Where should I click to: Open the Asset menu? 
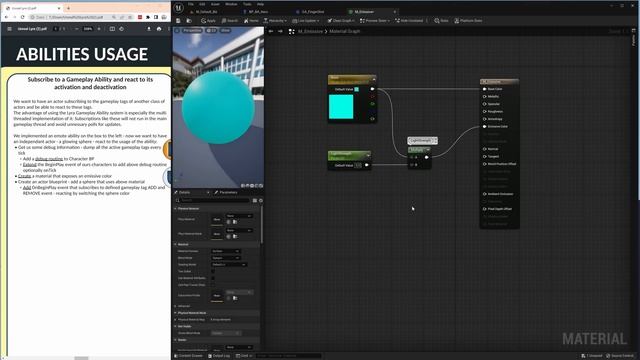(x=215, y=4)
